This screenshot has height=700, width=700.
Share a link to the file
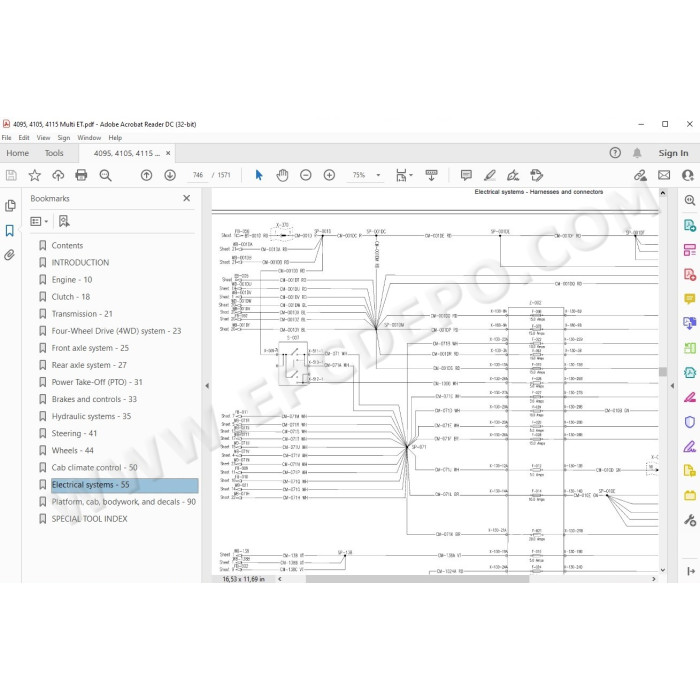[640, 175]
